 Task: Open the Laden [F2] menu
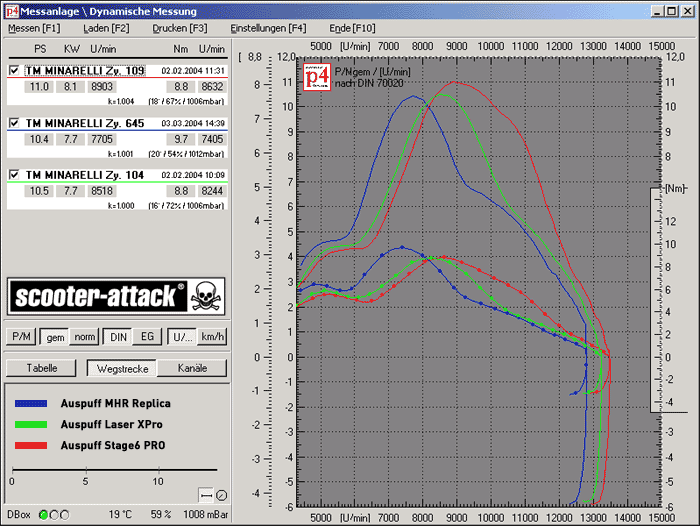tap(106, 28)
